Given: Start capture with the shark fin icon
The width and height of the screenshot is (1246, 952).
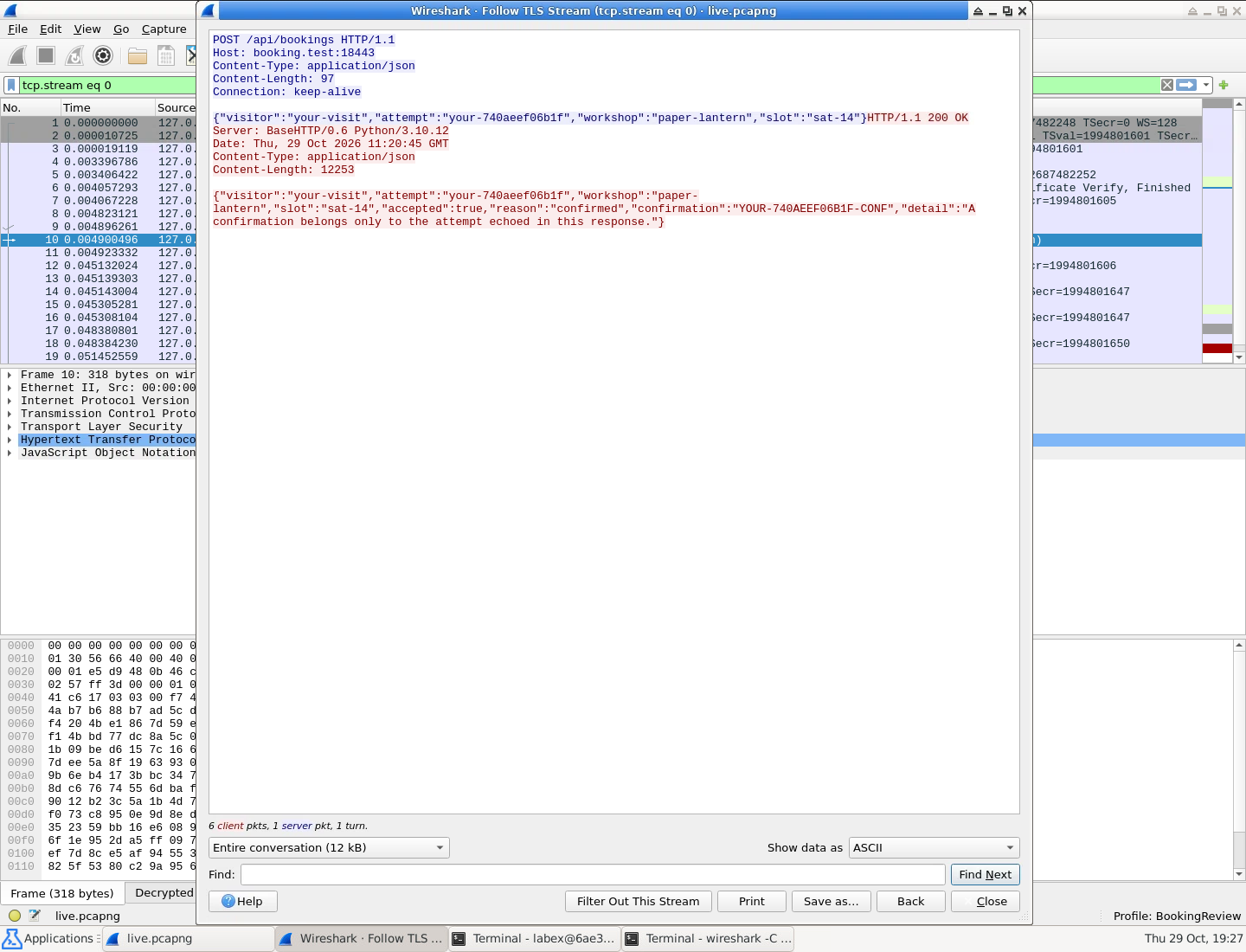Looking at the screenshot, I should [x=17, y=56].
